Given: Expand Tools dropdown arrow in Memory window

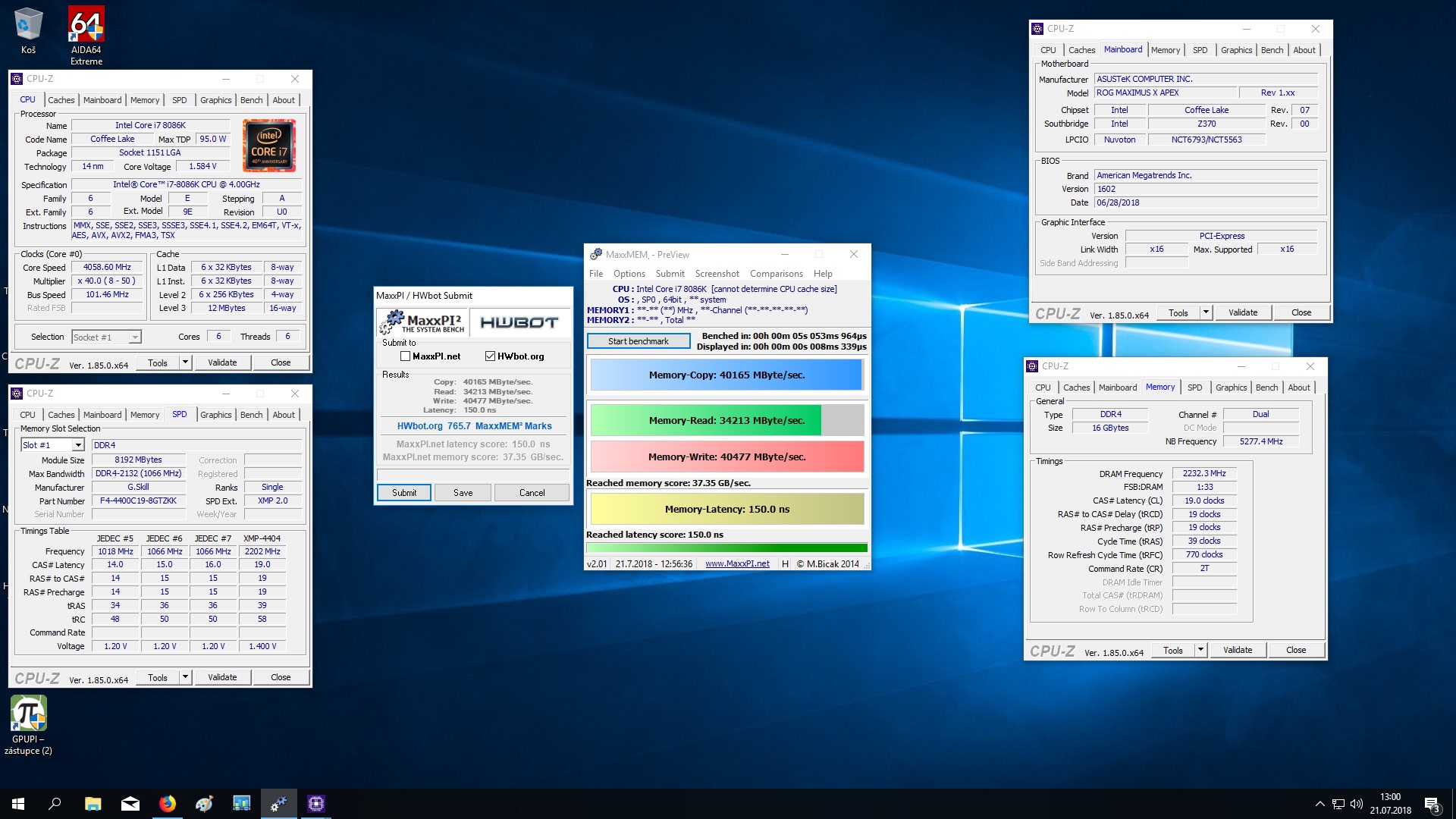Looking at the screenshot, I should click(1200, 650).
